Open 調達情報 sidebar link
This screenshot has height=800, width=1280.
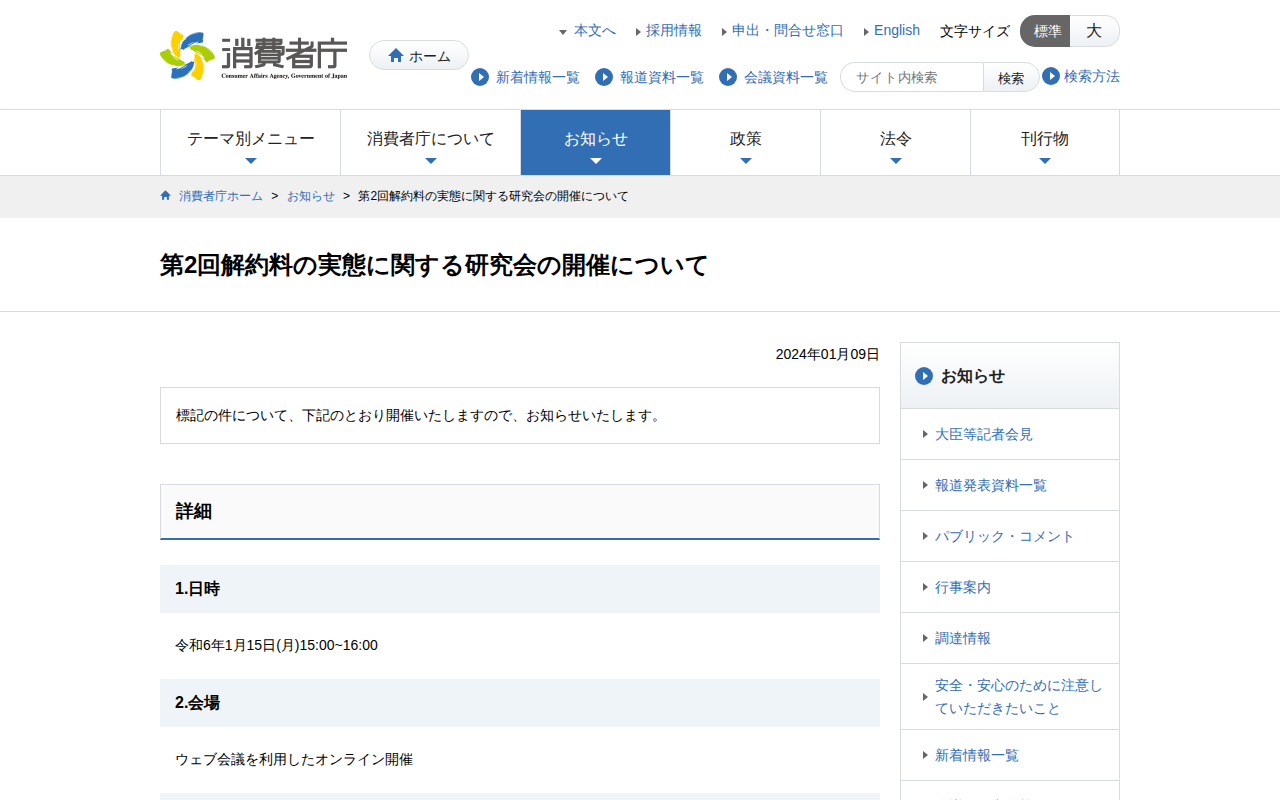[x=963, y=638]
